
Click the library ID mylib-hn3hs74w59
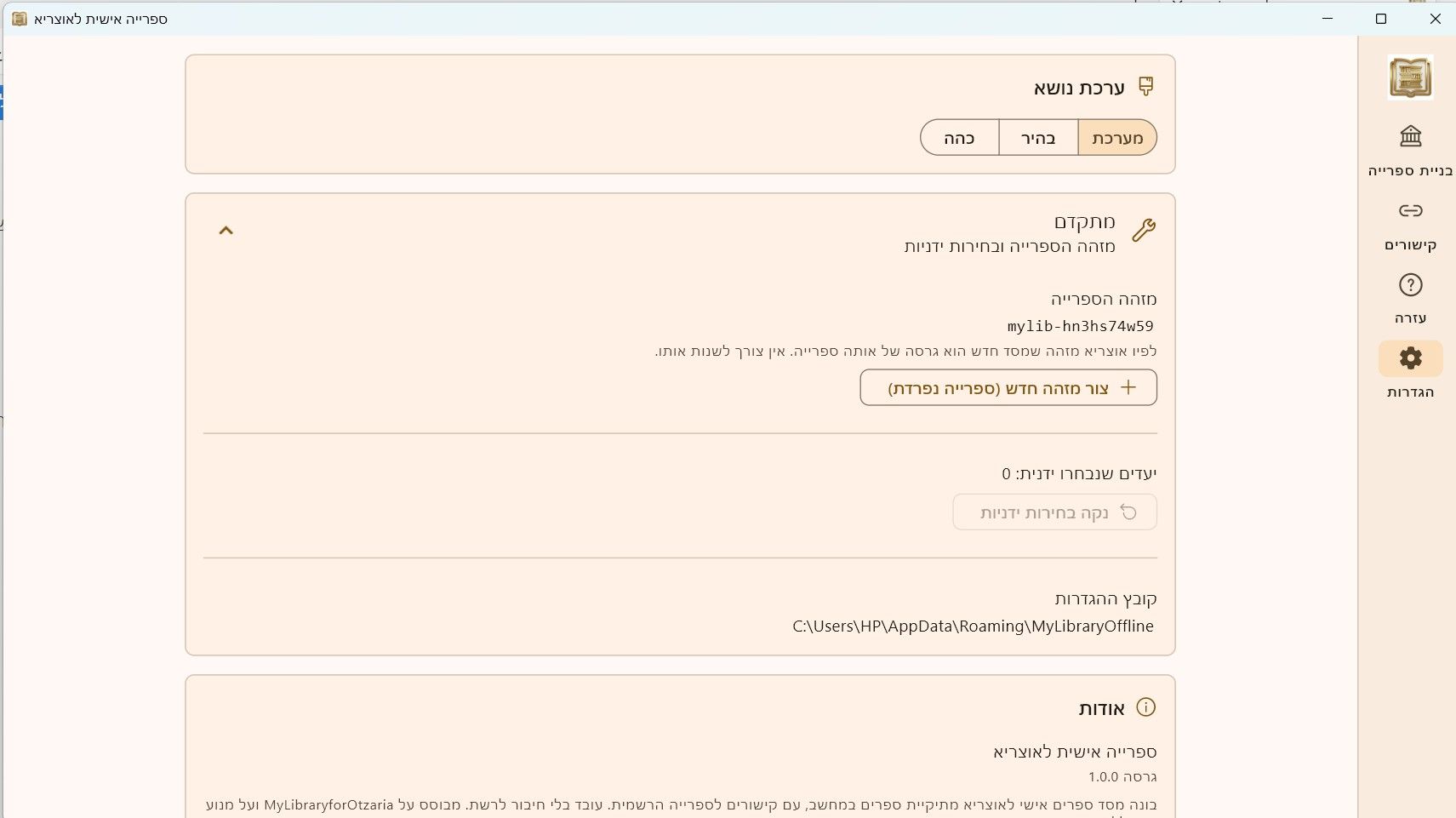point(1081,326)
